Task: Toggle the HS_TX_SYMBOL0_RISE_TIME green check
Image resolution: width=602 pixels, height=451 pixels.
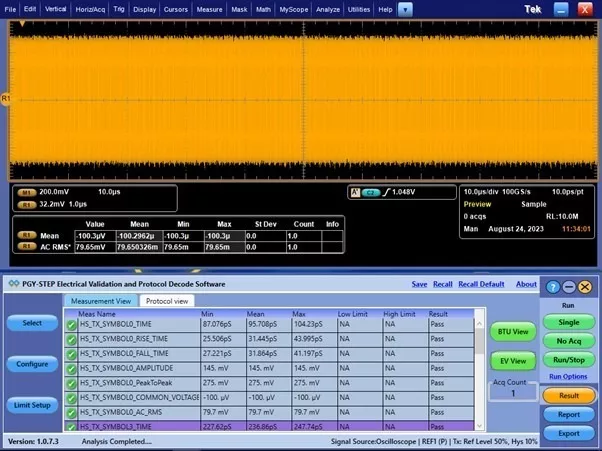Action: tap(72, 339)
